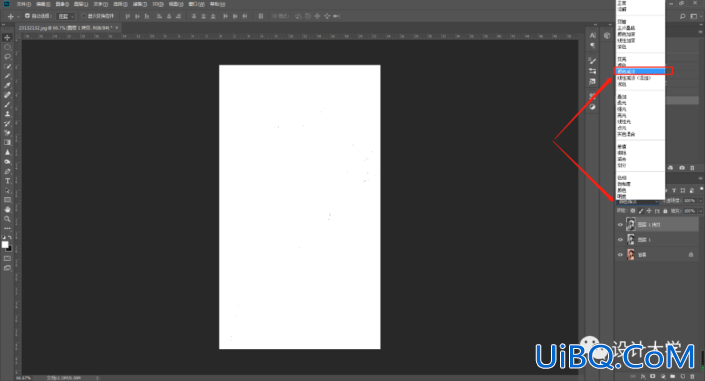
Task: Open the File menu
Action: [23, 4]
